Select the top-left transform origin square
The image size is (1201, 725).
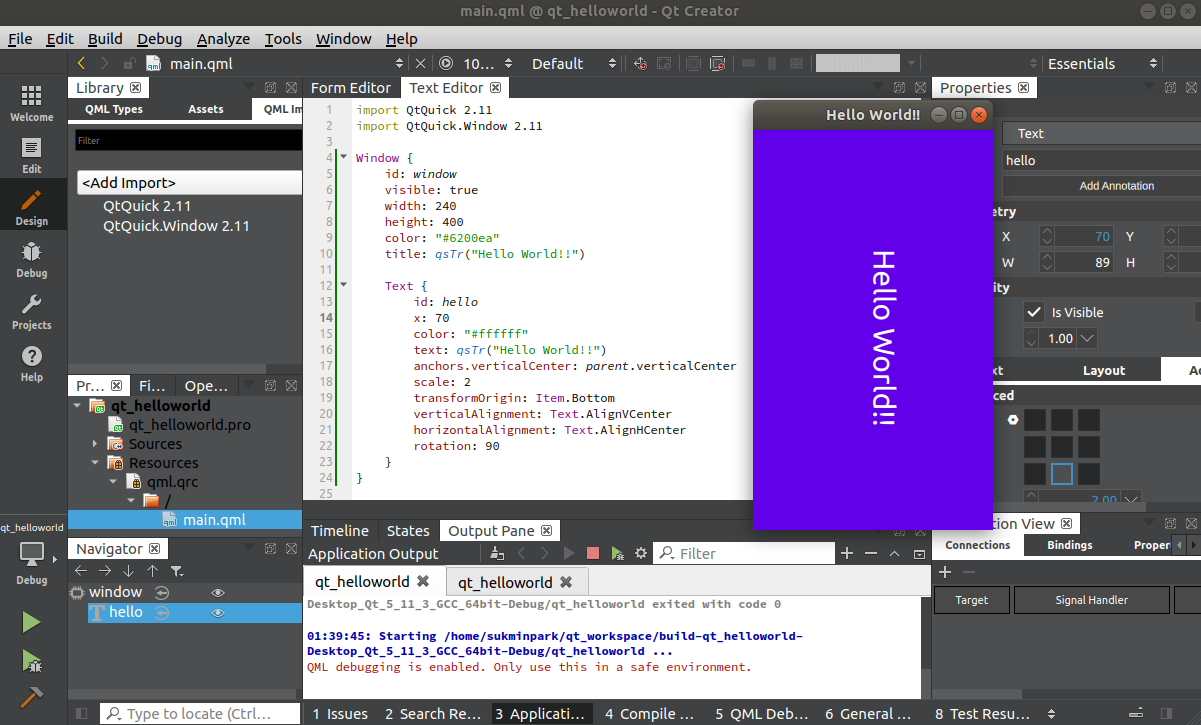[1034, 420]
